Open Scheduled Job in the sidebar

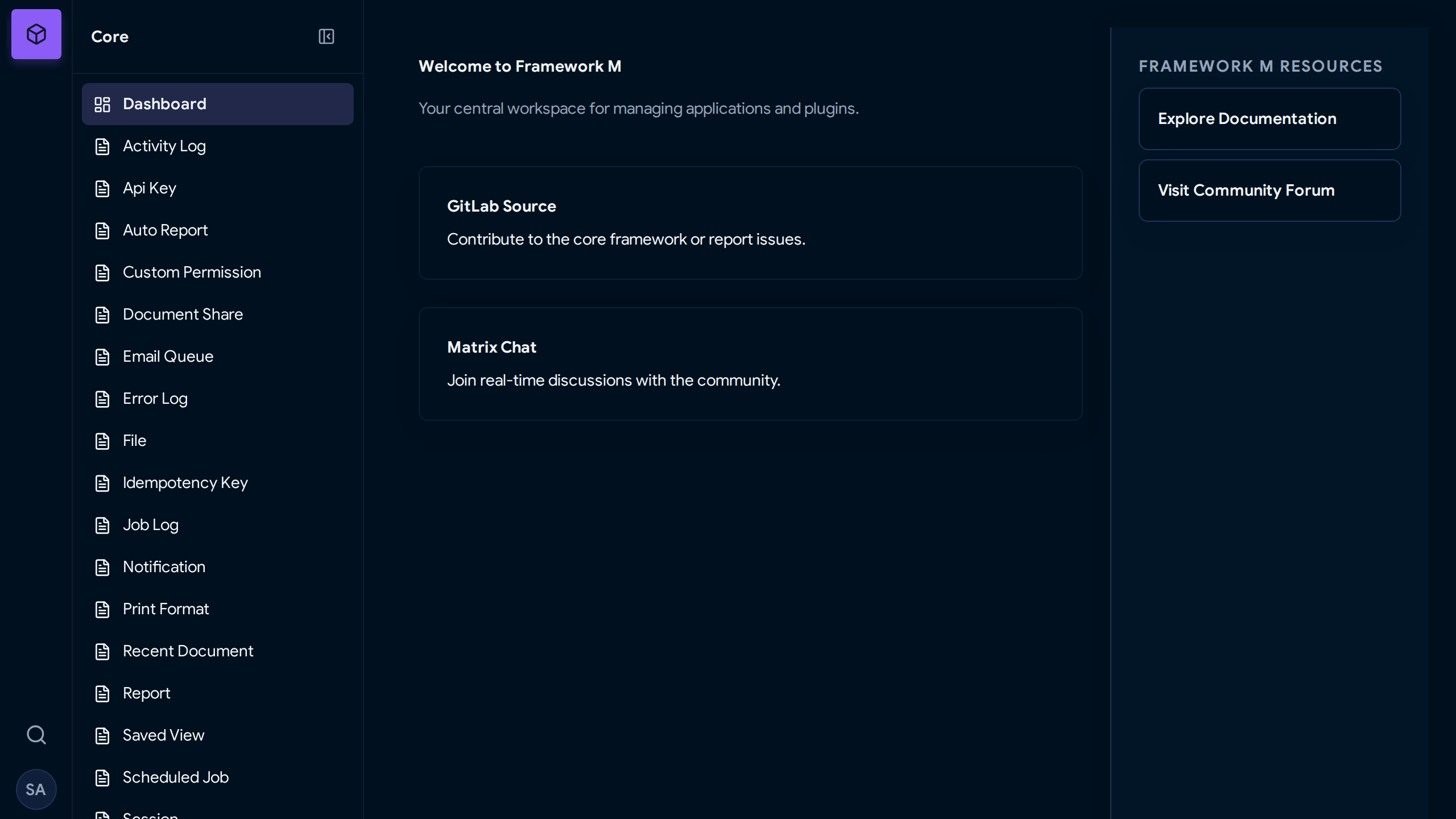pos(218,777)
